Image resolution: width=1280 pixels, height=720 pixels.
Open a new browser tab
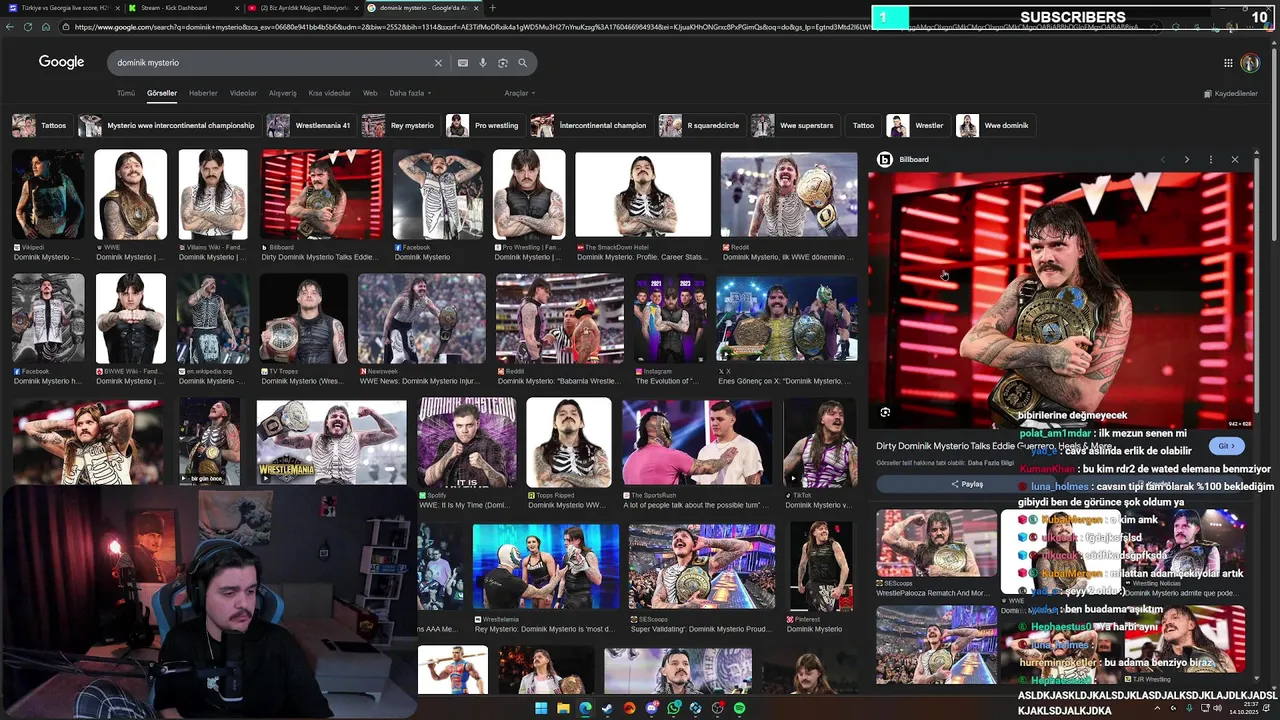(x=491, y=8)
